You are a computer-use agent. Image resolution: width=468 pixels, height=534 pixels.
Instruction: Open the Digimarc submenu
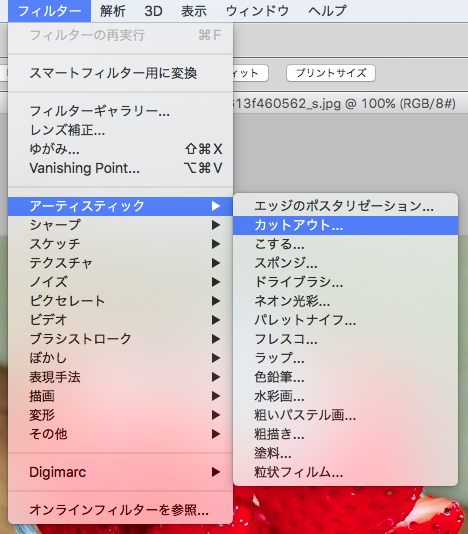pos(121,472)
